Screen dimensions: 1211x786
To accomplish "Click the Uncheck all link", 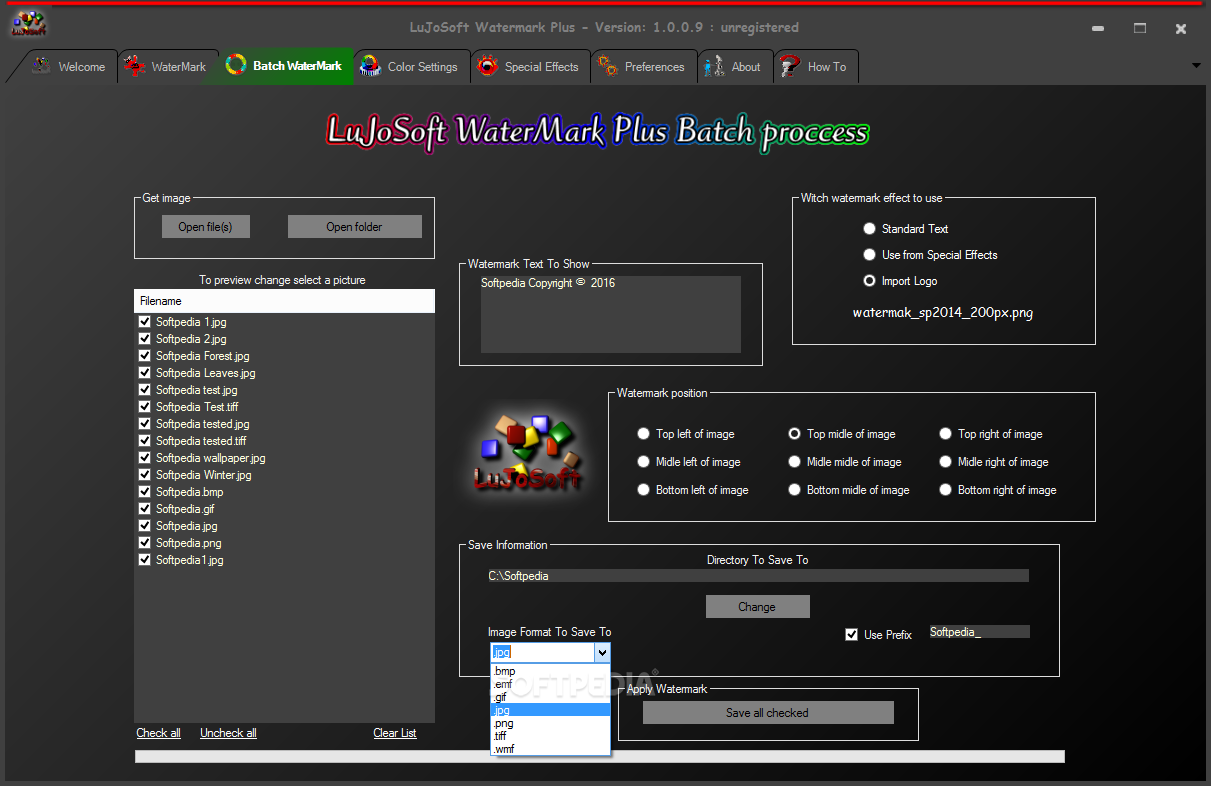I will click(x=228, y=733).
